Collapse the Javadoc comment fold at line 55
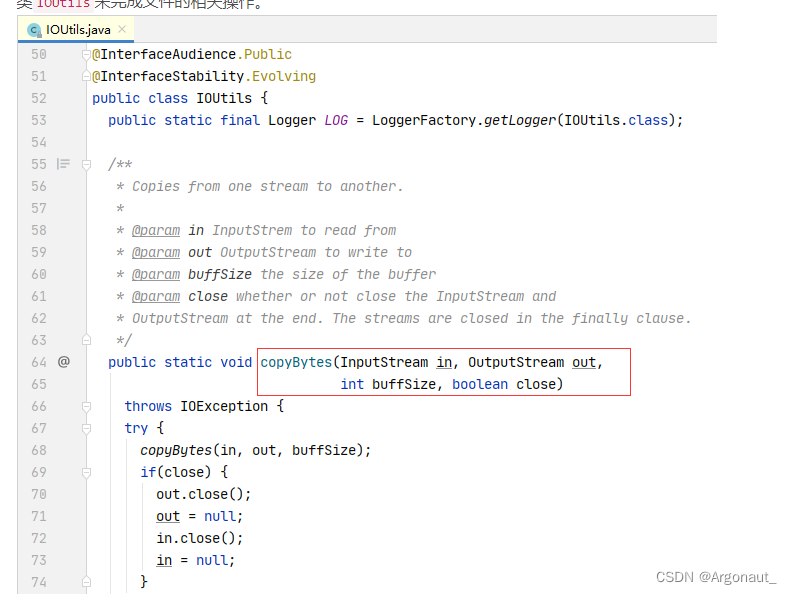The width and height of the screenshot is (792, 594). [87, 164]
